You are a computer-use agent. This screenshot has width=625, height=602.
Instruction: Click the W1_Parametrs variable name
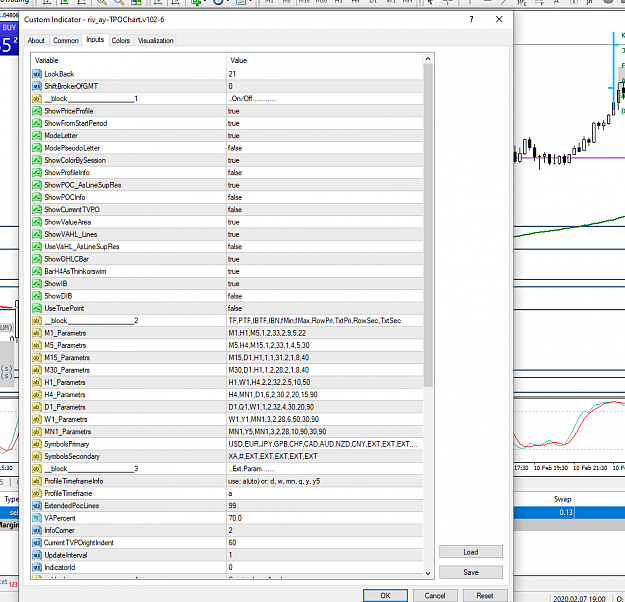pos(66,419)
